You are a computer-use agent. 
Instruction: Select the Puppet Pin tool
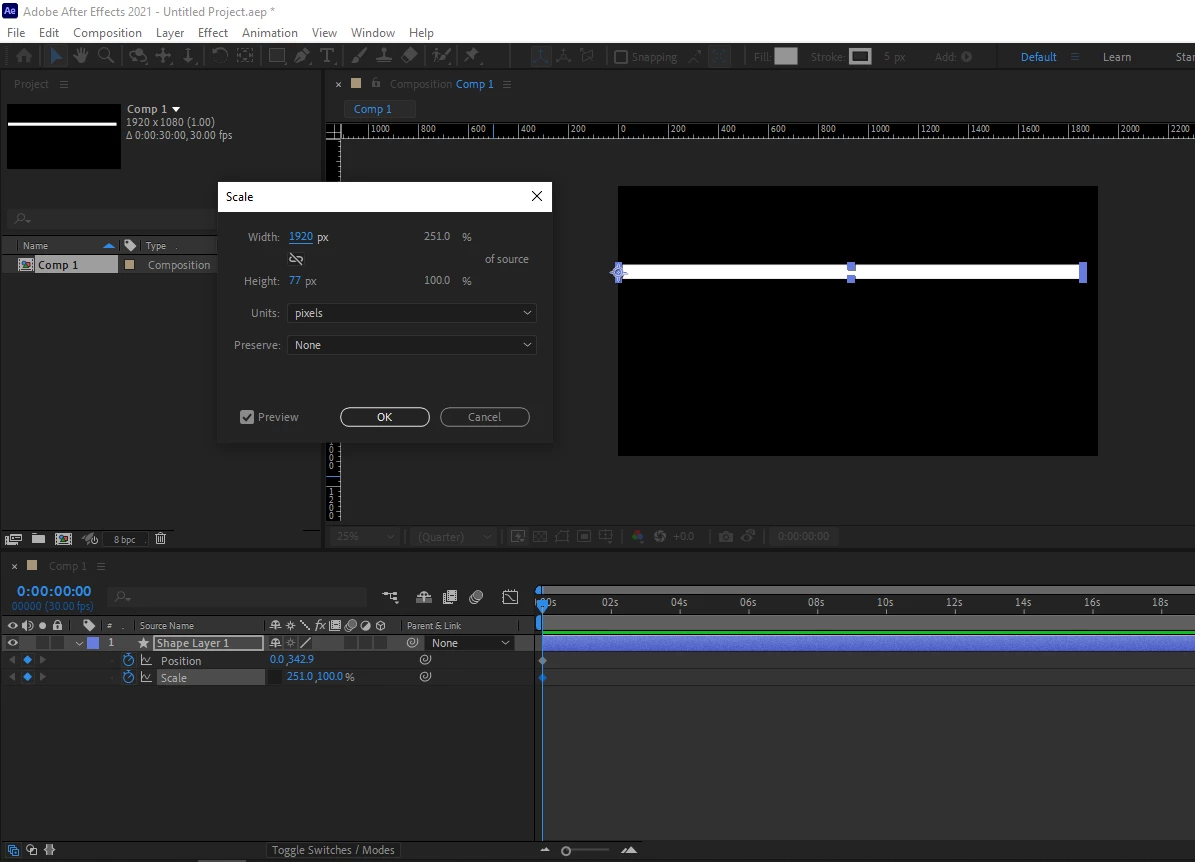click(472, 56)
